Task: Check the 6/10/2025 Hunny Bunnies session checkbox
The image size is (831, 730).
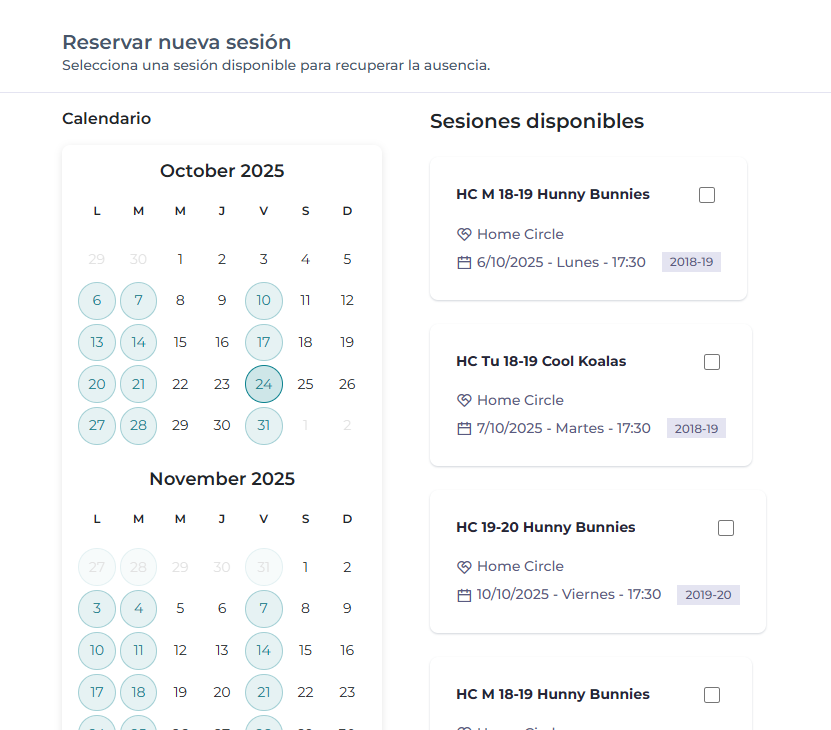Action: click(707, 195)
